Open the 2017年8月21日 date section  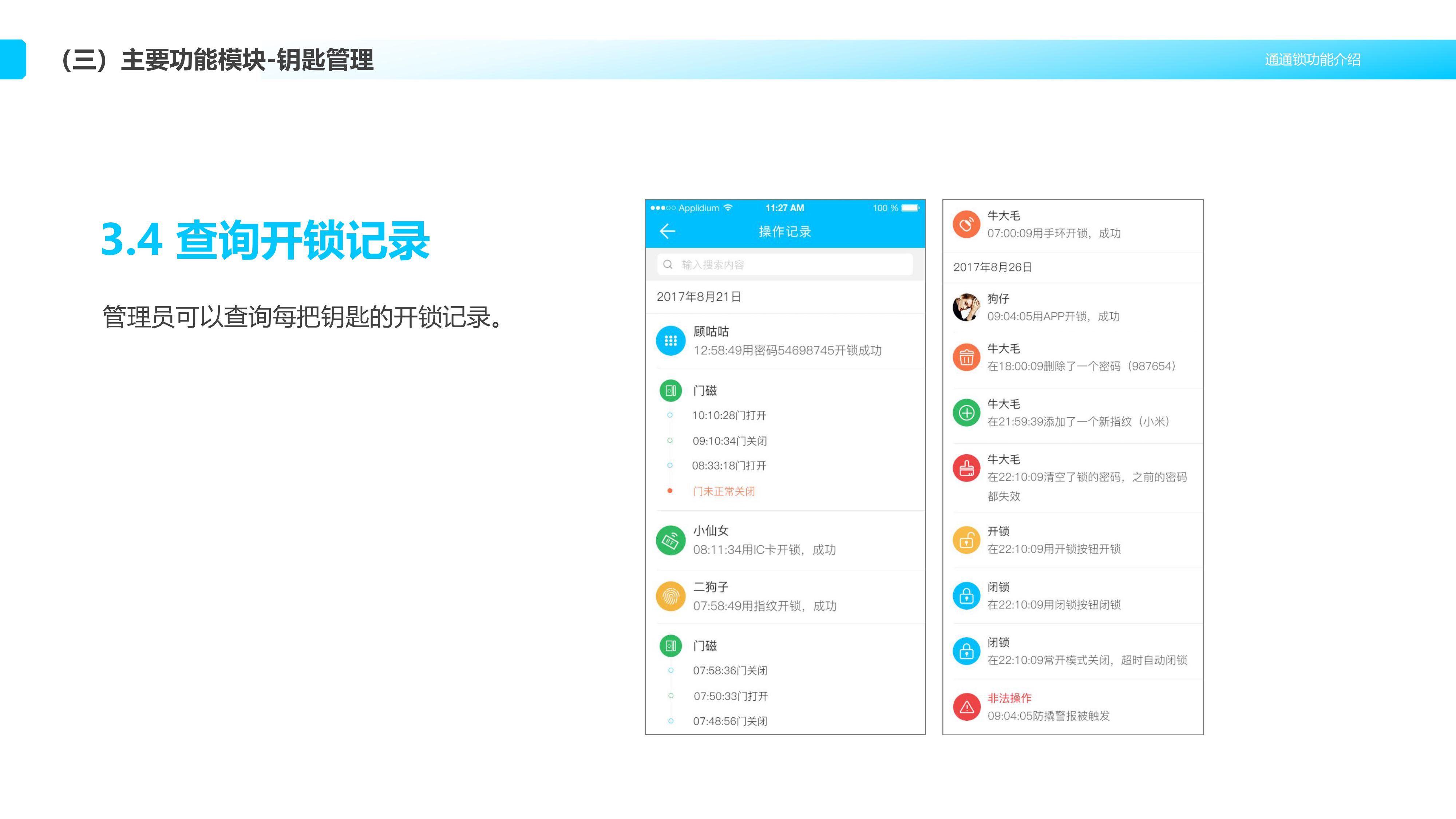[699, 297]
